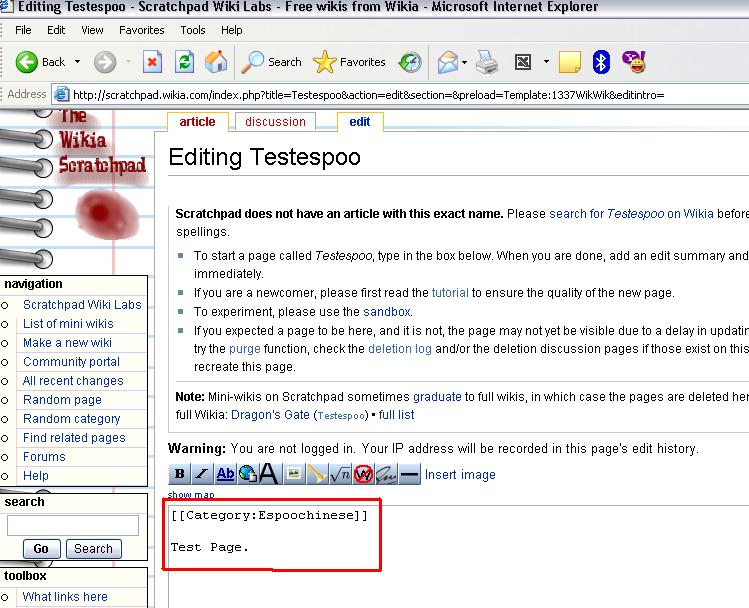
Task: Launch Yahoo Messenger icon
Action: 634,62
